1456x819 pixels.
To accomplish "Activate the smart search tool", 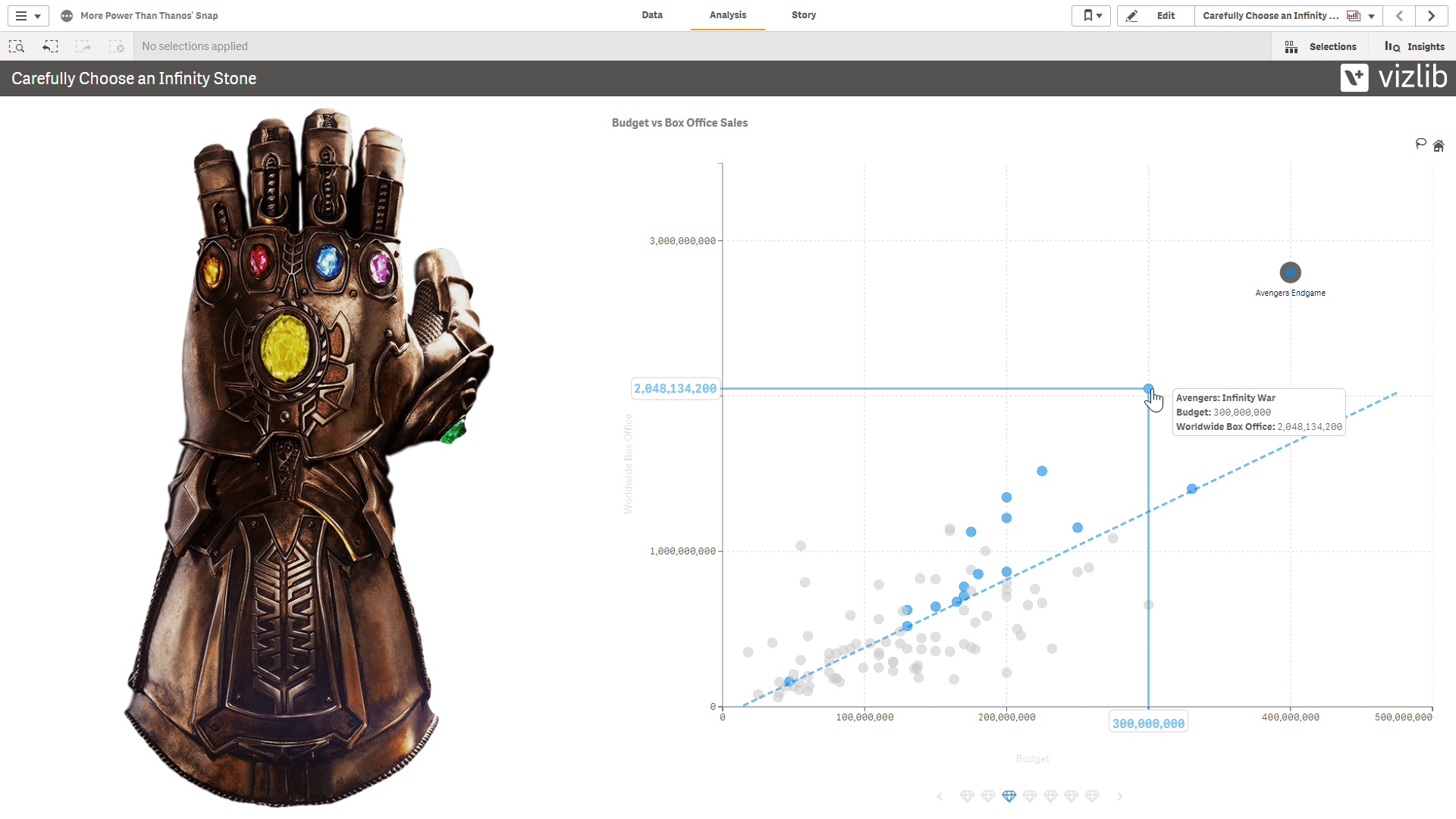I will [x=17, y=46].
